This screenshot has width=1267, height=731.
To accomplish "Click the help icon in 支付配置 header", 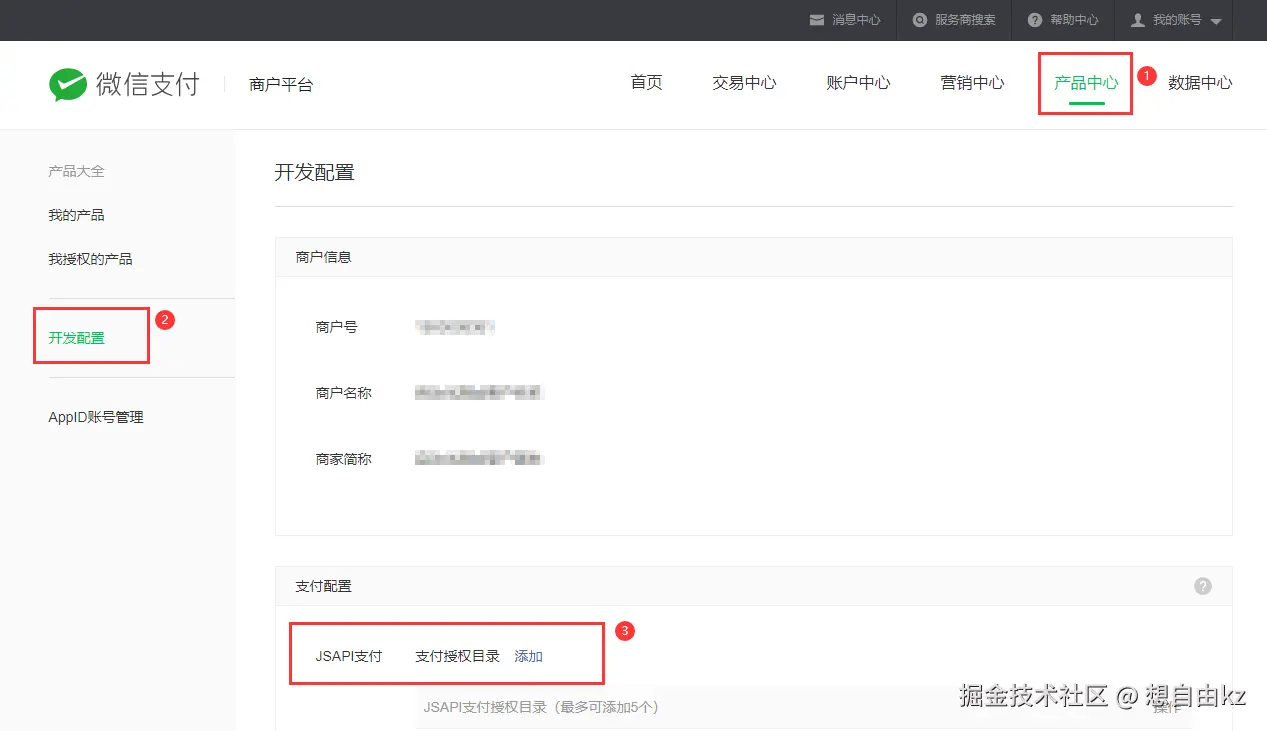I will (1203, 586).
